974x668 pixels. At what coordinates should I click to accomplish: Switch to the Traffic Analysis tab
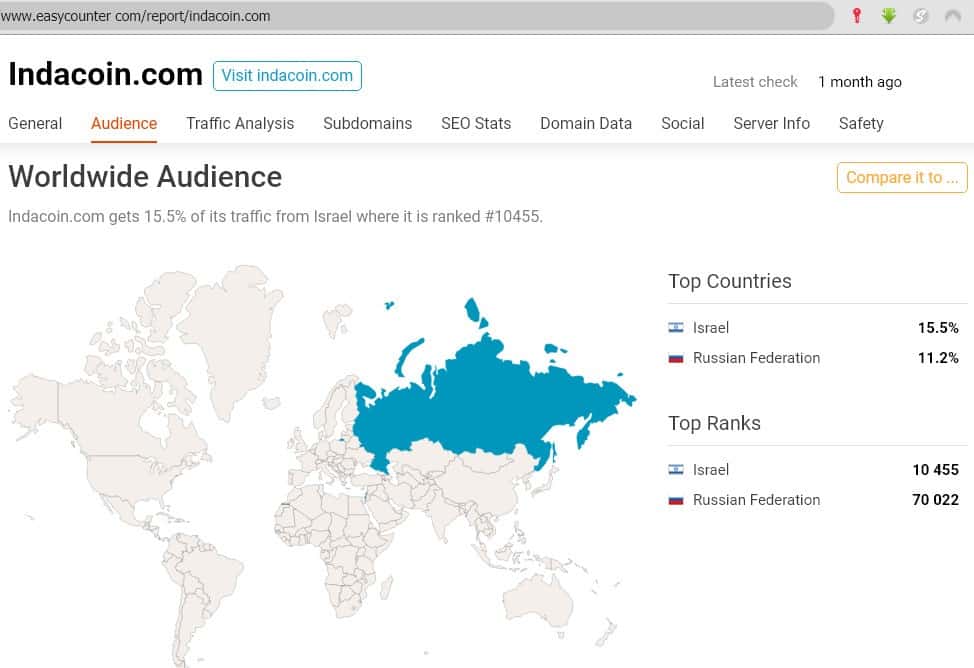click(240, 124)
